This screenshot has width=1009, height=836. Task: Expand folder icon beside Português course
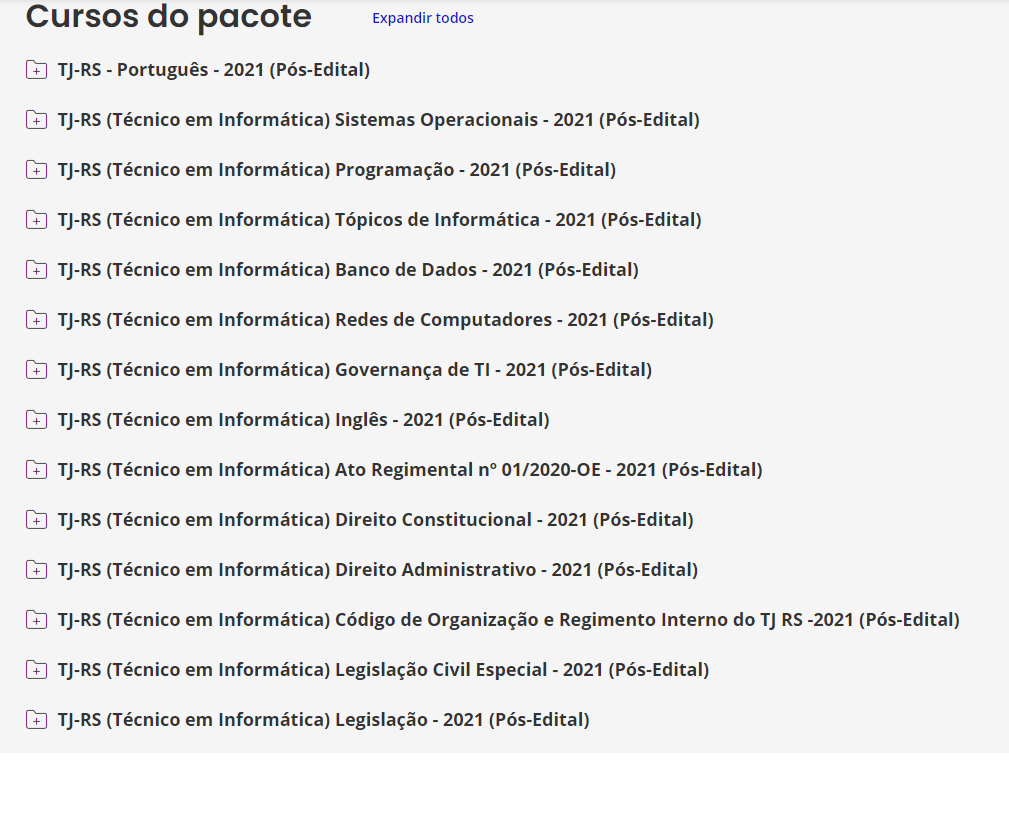tap(36, 70)
